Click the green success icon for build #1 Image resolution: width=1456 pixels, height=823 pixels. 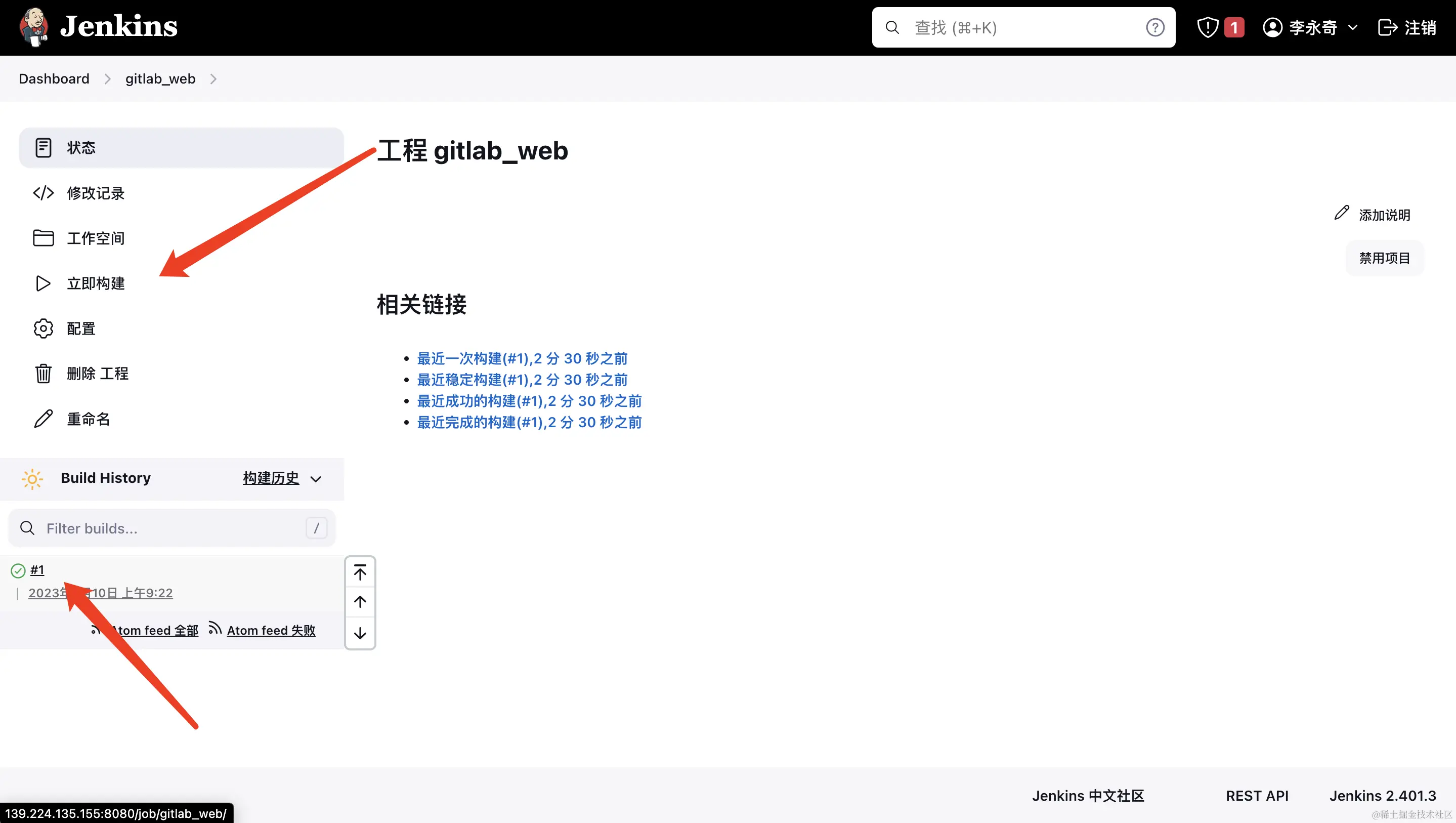(x=18, y=571)
